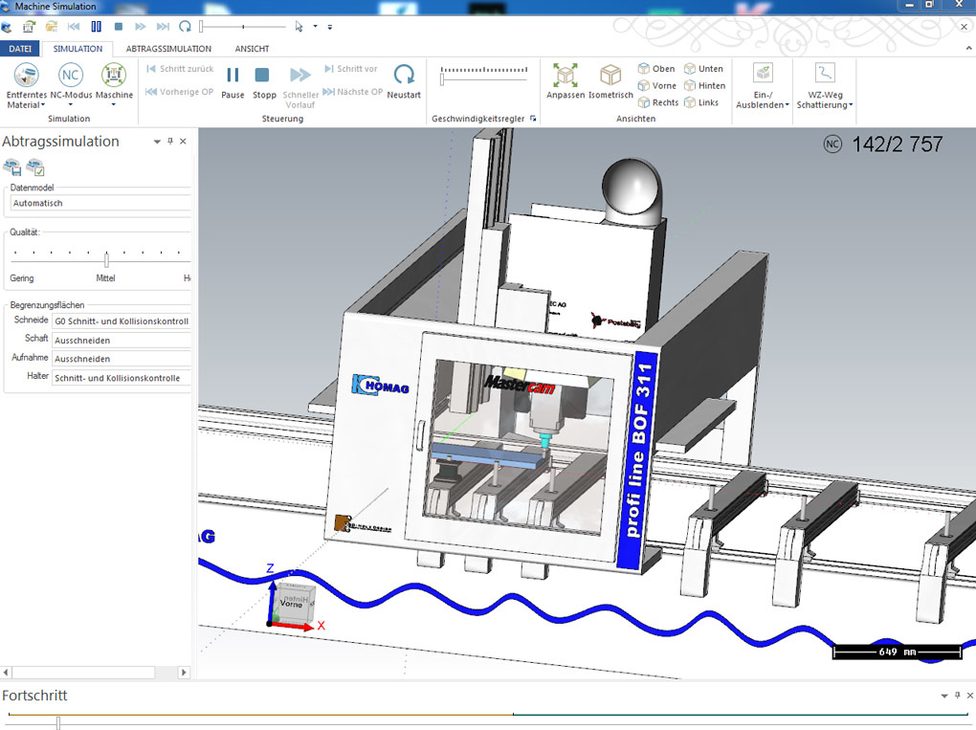Click the first quick-access machine icon
Screen dimensions: 976x730
coord(7,27)
